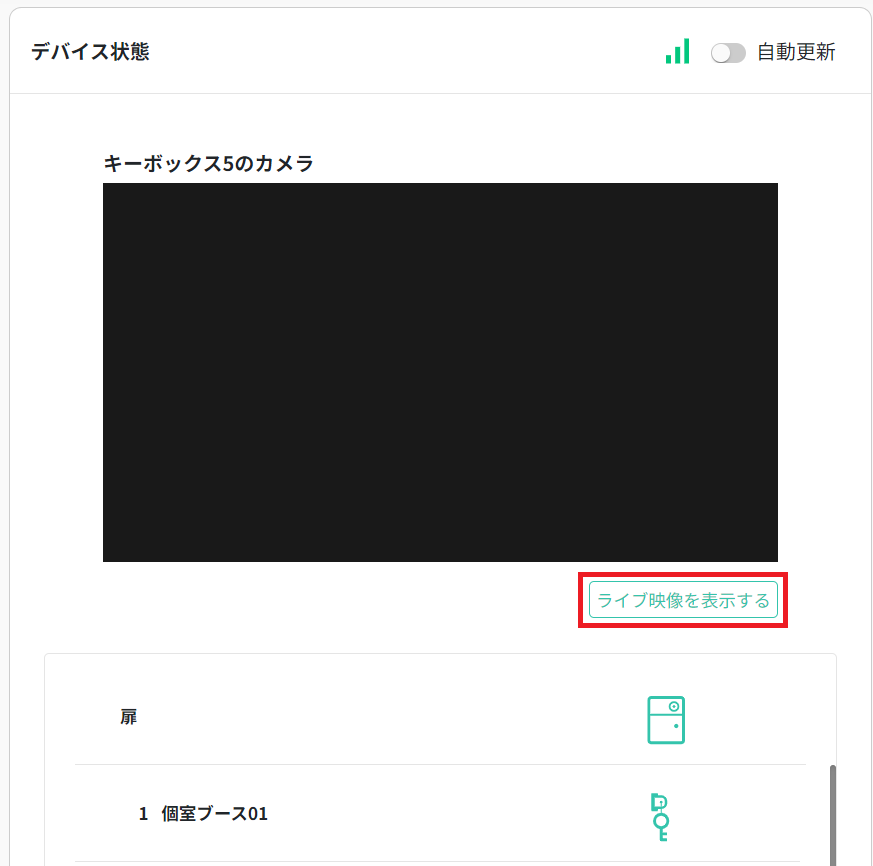Viewport: 873px width, 866px height.
Task: Show live video from キーボックス5 camera
Action: click(x=682, y=600)
